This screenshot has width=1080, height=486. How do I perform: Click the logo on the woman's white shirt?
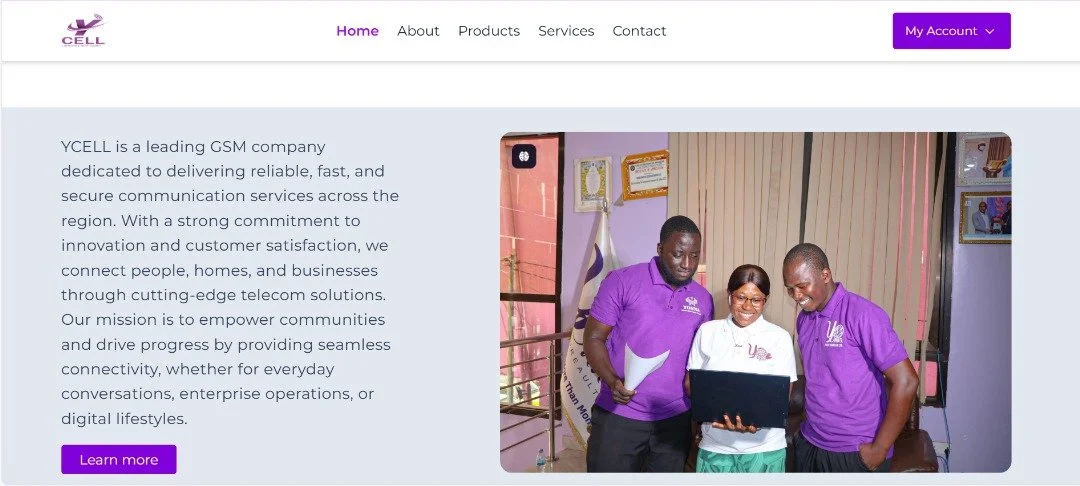pyautogui.click(x=760, y=352)
